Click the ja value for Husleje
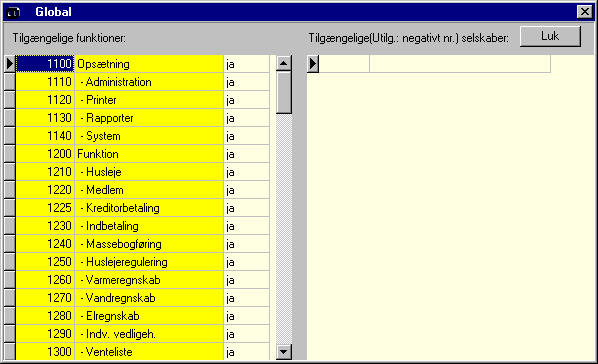The image size is (598, 364). coord(246,172)
